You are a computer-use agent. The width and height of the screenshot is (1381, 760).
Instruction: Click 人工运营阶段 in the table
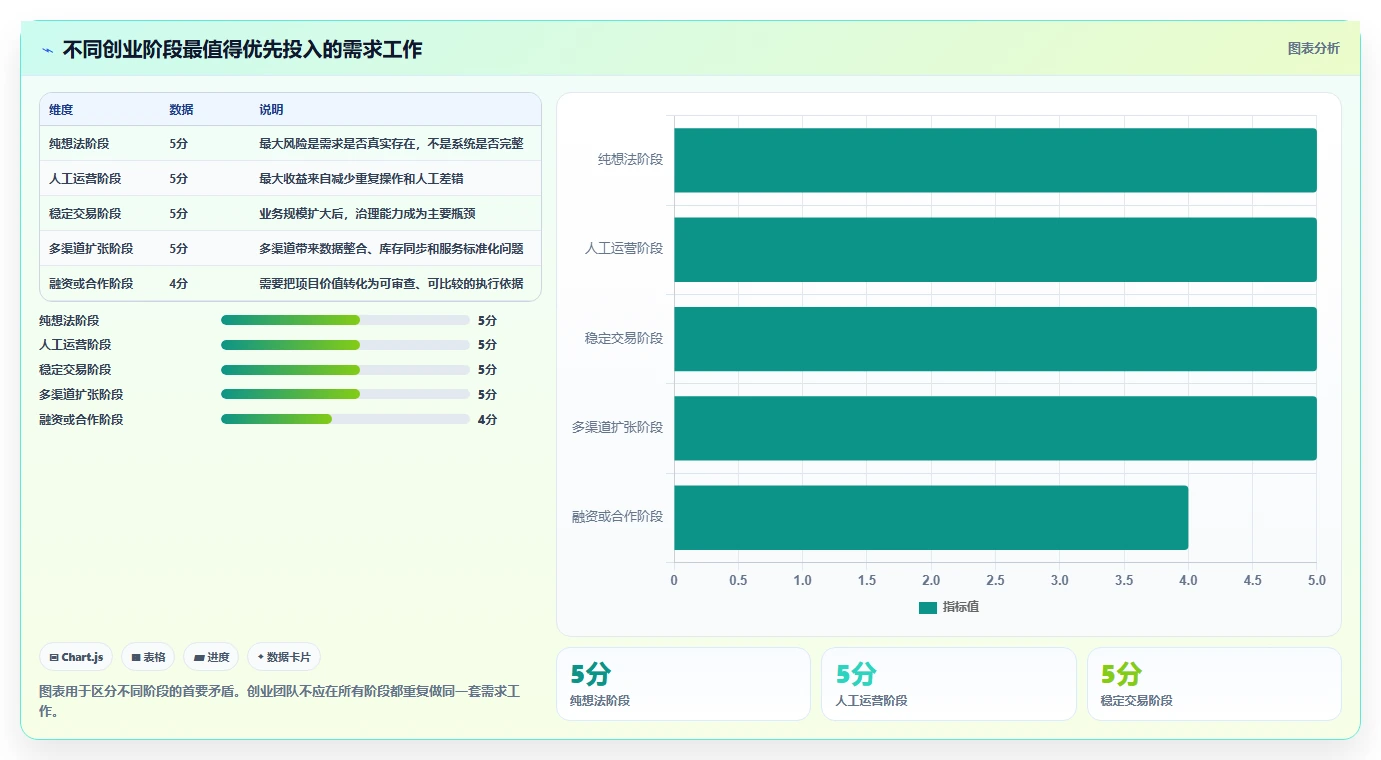tap(85, 179)
